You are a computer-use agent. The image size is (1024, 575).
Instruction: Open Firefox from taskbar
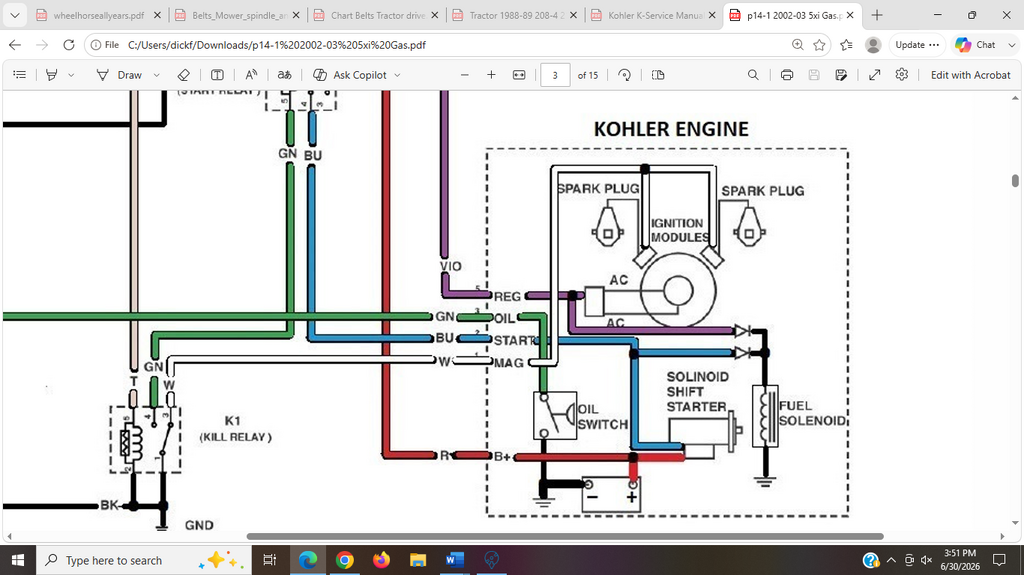(381, 560)
